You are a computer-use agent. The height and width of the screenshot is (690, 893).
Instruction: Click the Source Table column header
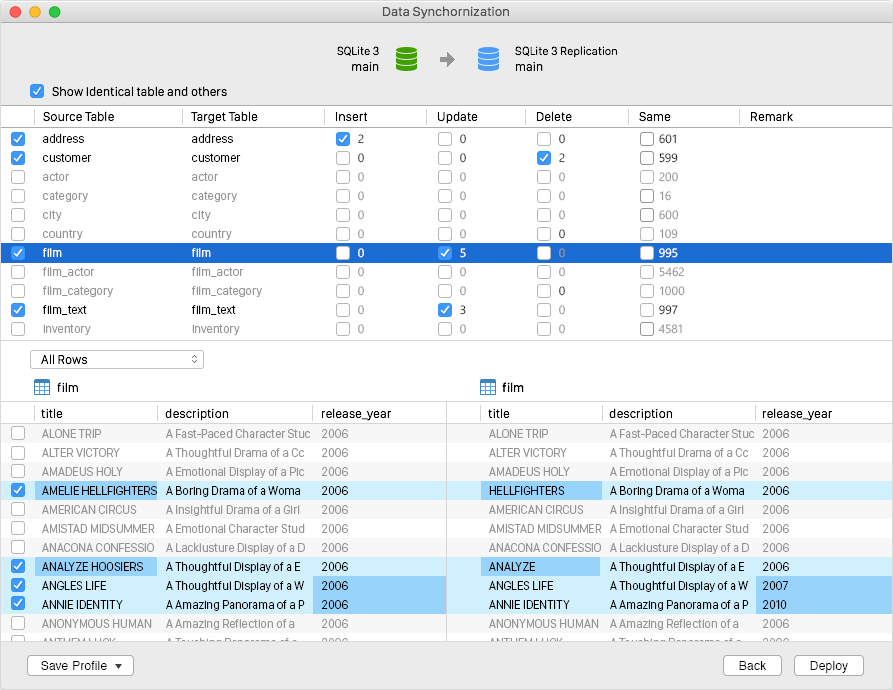tap(108, 117)
